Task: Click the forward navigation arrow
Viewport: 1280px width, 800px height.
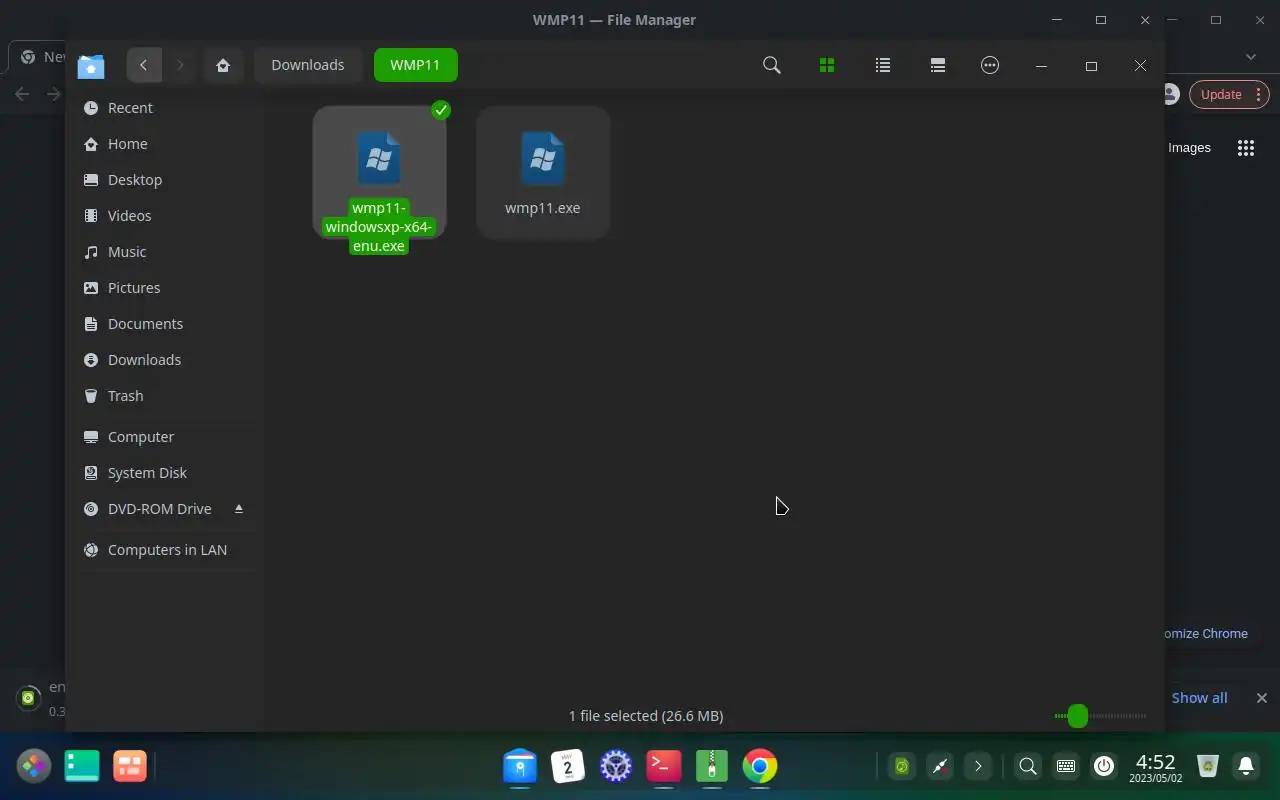Action: pyautogui.click(x=180, y=65)
